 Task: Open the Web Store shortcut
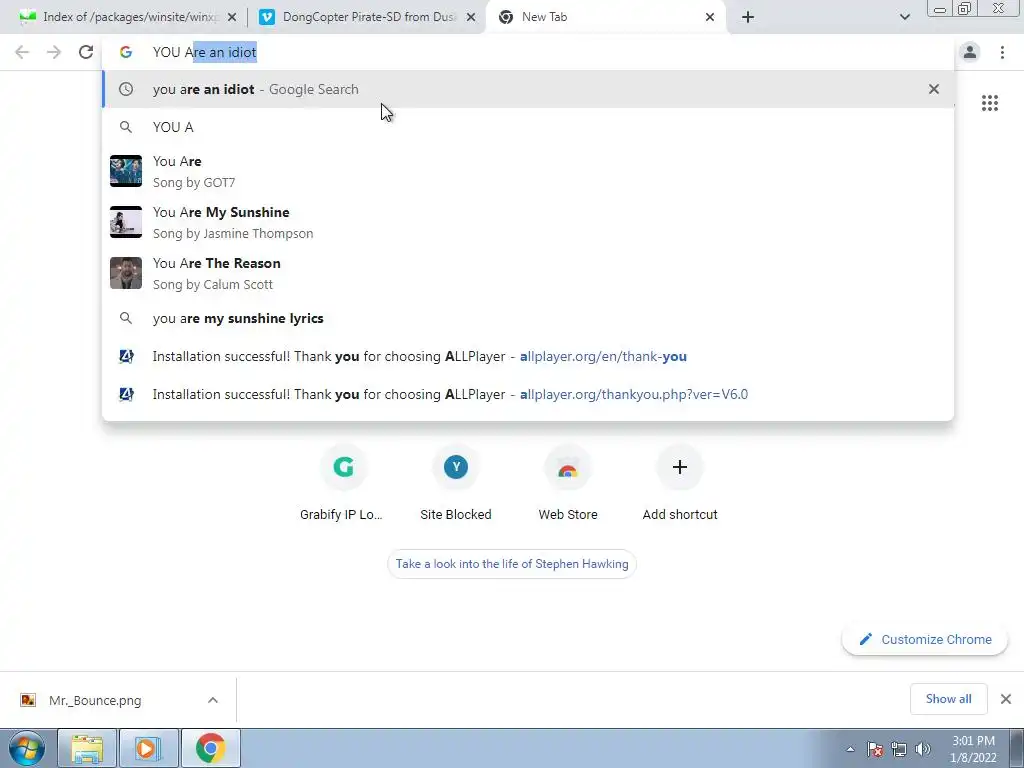(x=568, y=482)
